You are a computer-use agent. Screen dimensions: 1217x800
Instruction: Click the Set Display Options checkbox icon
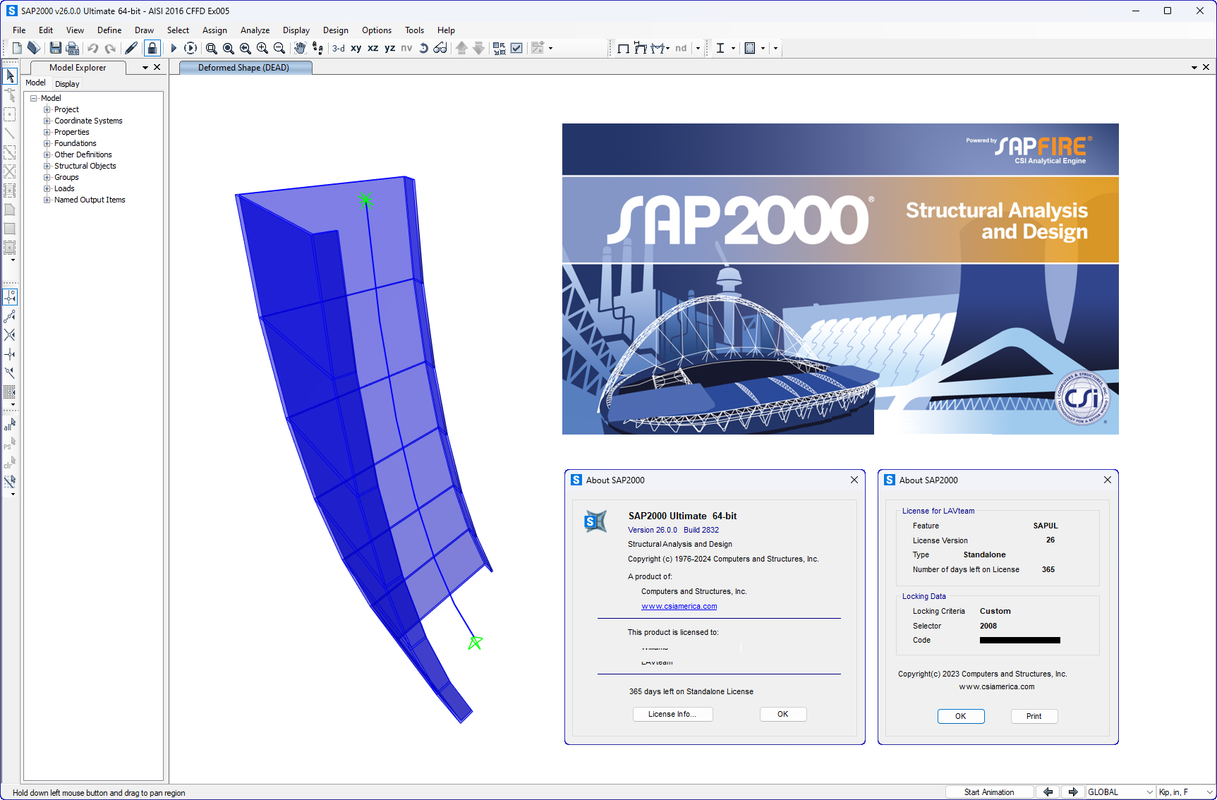point(516,48)
